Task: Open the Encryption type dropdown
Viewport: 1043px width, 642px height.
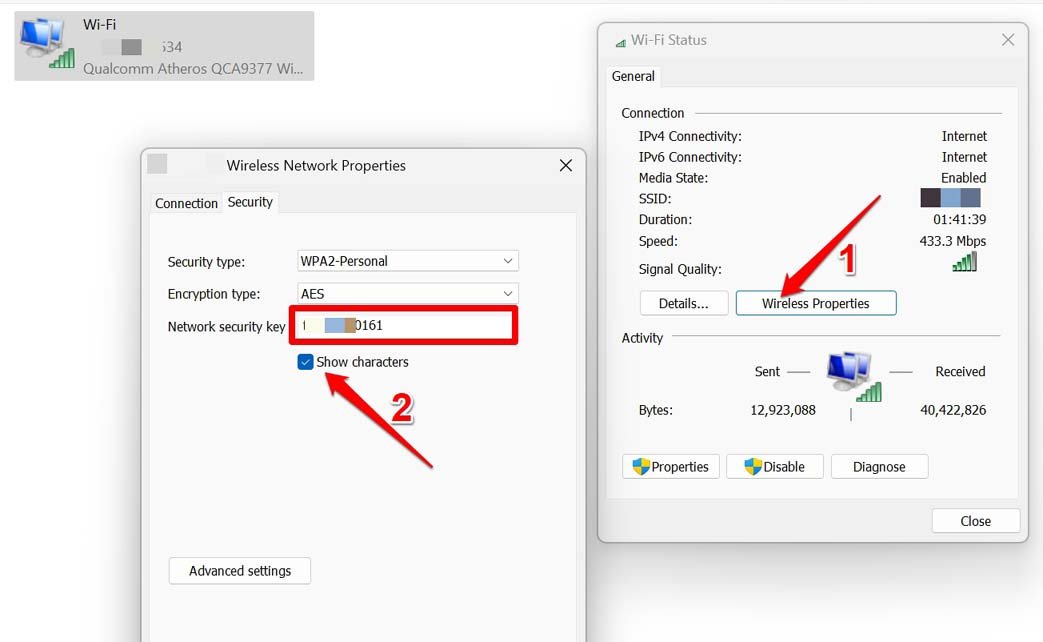Action: pos(407,293)
